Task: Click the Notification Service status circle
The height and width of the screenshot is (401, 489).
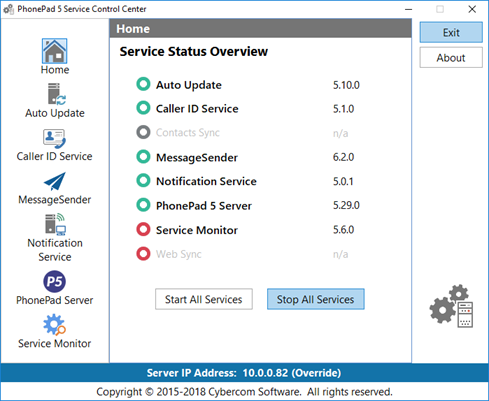Action: 143,181
